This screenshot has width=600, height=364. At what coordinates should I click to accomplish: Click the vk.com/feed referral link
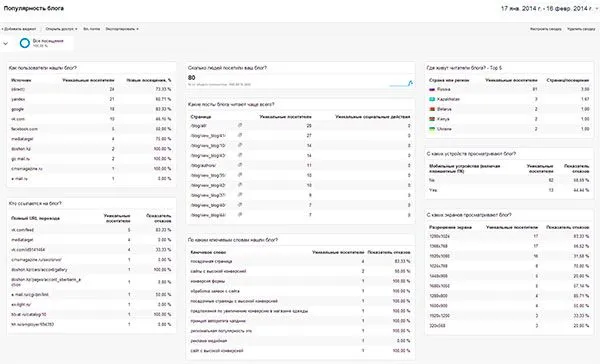coord(23,230)
